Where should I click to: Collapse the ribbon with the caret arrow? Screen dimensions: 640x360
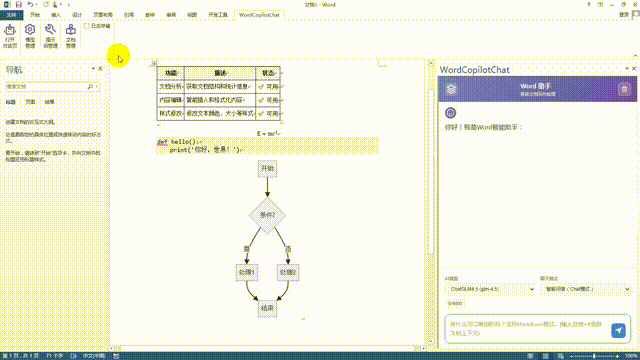click(635, 56)
